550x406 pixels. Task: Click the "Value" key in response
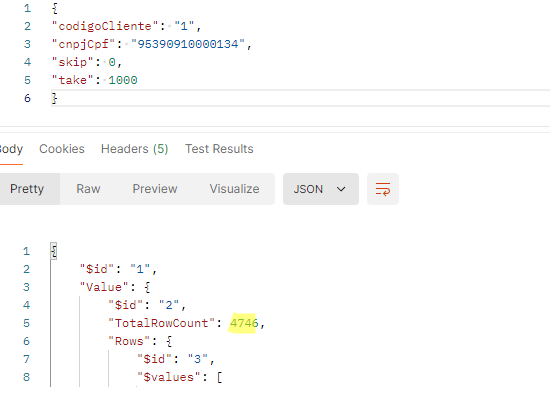click(104, 287)
